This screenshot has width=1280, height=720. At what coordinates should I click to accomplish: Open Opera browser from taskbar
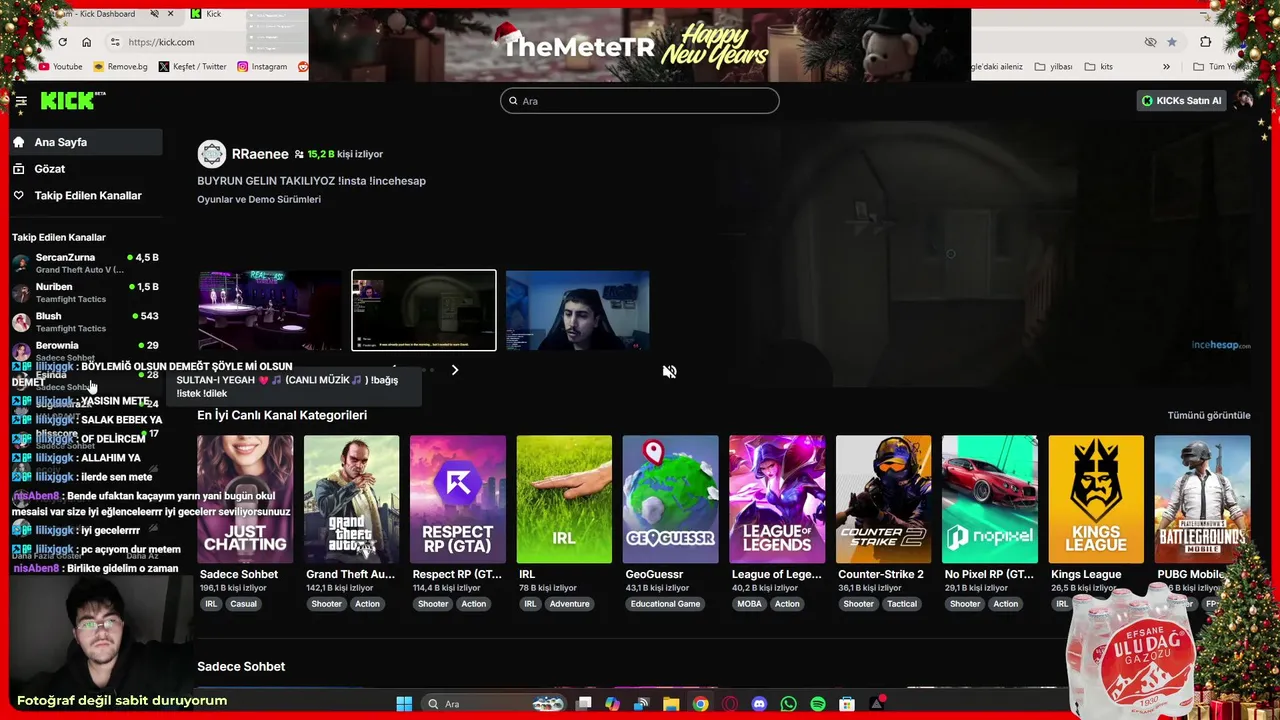730,704
